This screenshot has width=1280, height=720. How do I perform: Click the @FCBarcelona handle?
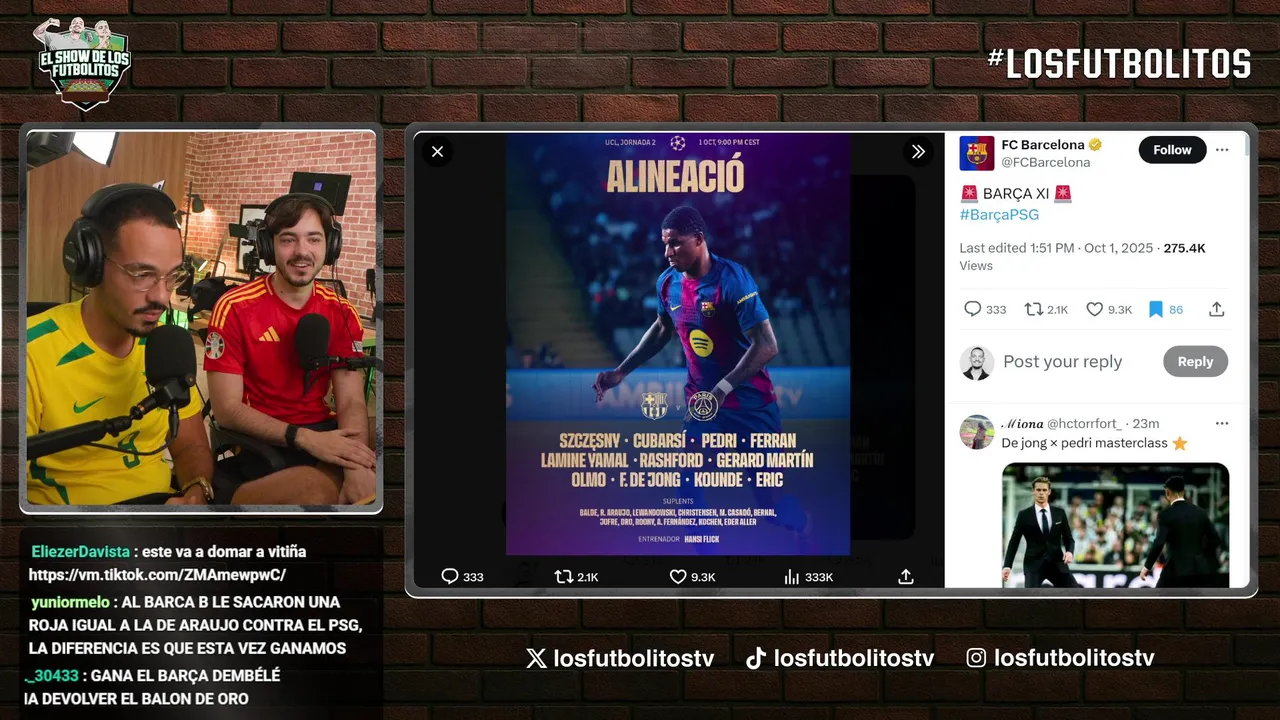pos(1046,162)
